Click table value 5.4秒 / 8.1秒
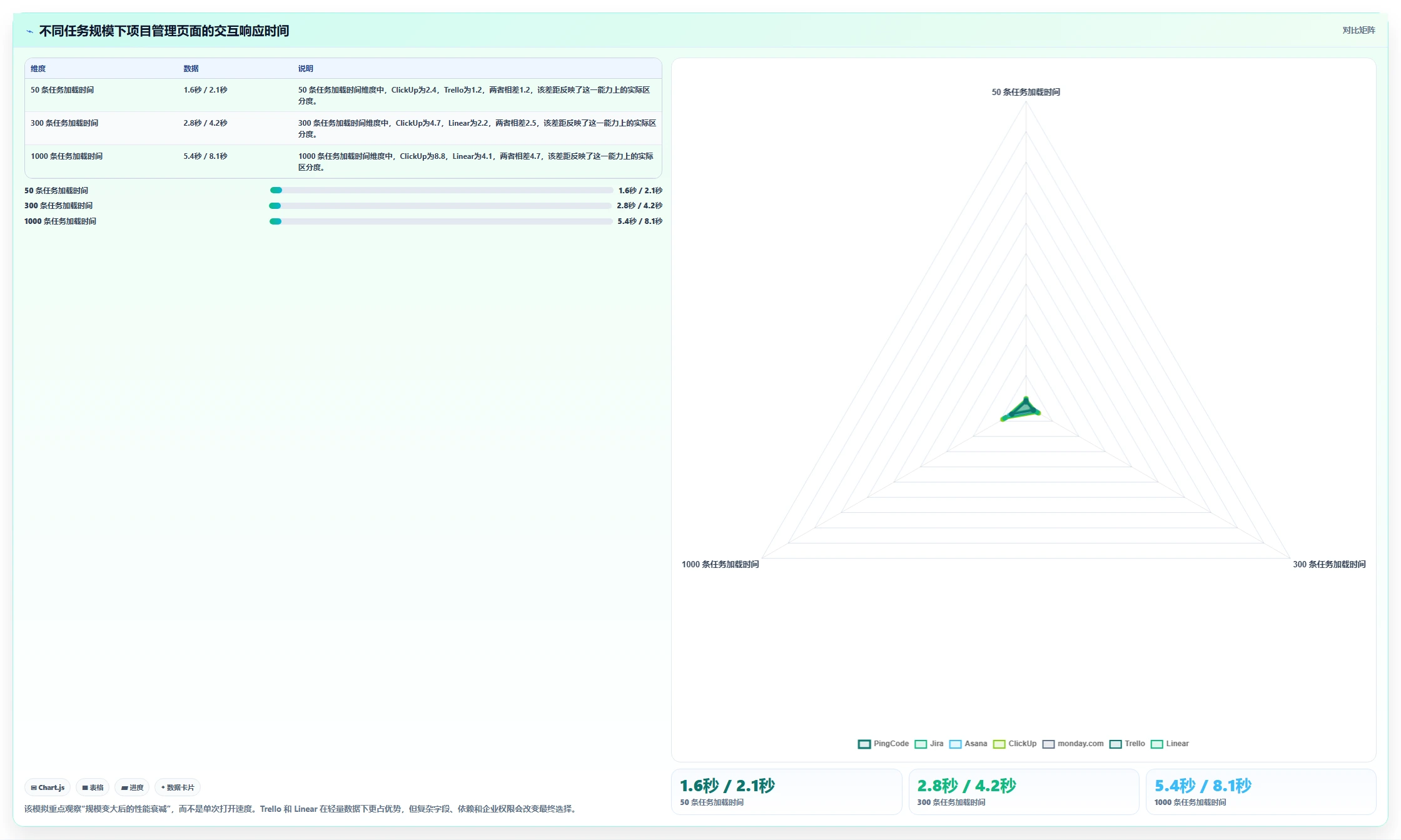This screenshot has height=840, width=1401. point(205,156)
